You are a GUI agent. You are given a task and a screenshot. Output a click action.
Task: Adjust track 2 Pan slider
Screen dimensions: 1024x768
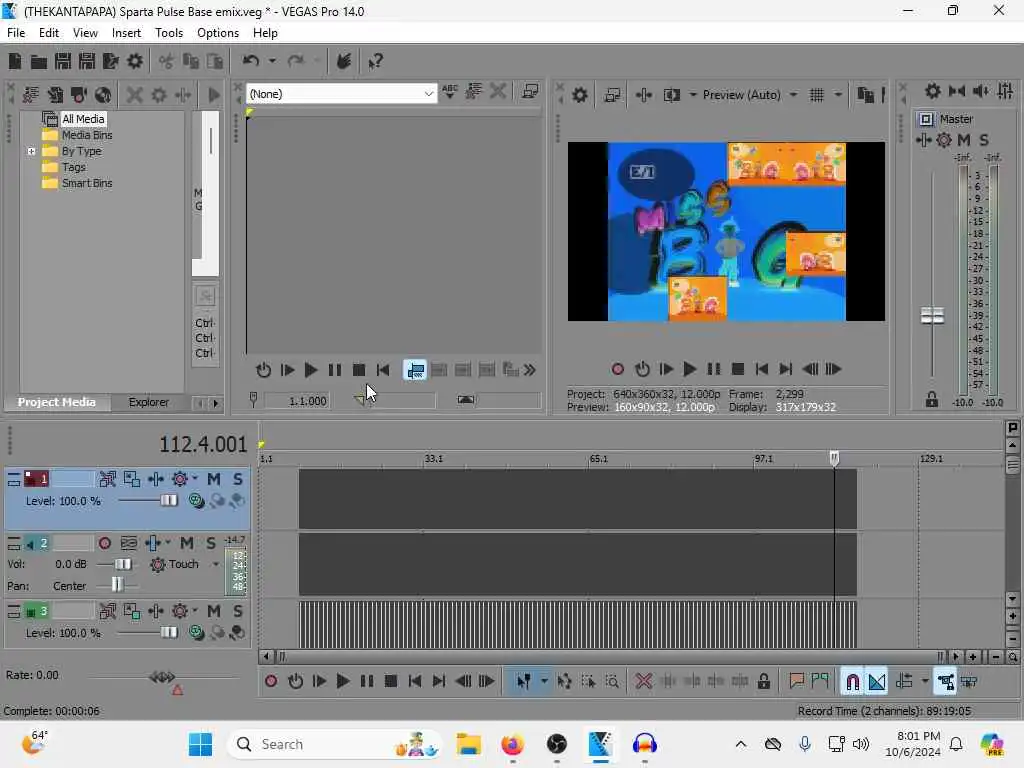pyautogui.click(x=116, y=585)
